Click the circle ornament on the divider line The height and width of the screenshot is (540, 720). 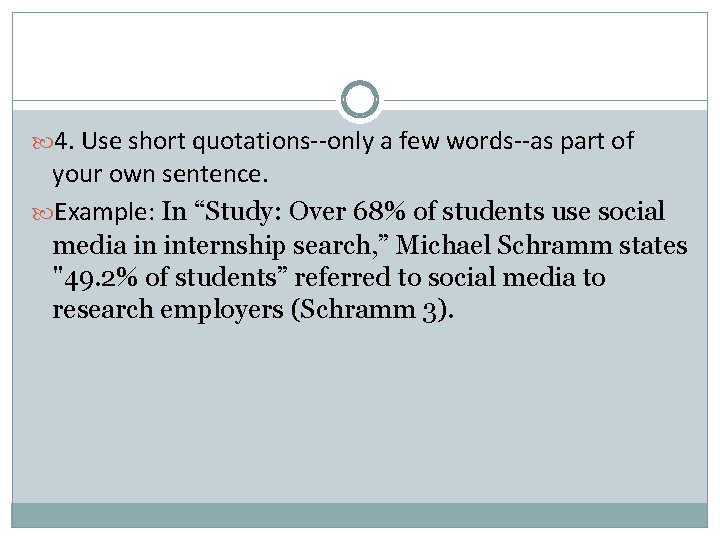[x=360, y=100]
